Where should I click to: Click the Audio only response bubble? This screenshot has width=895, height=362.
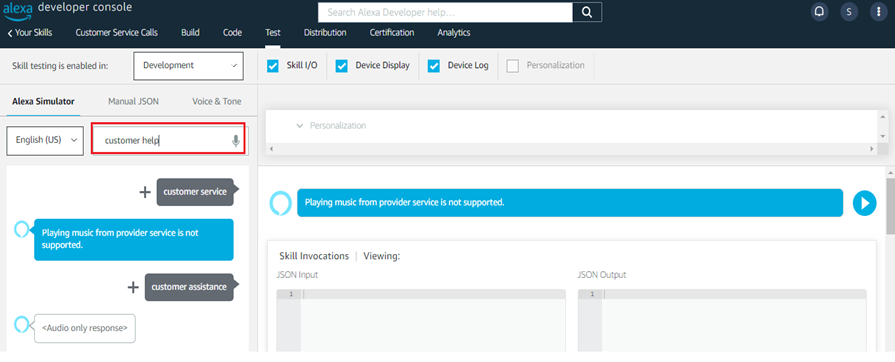point(84,328)
